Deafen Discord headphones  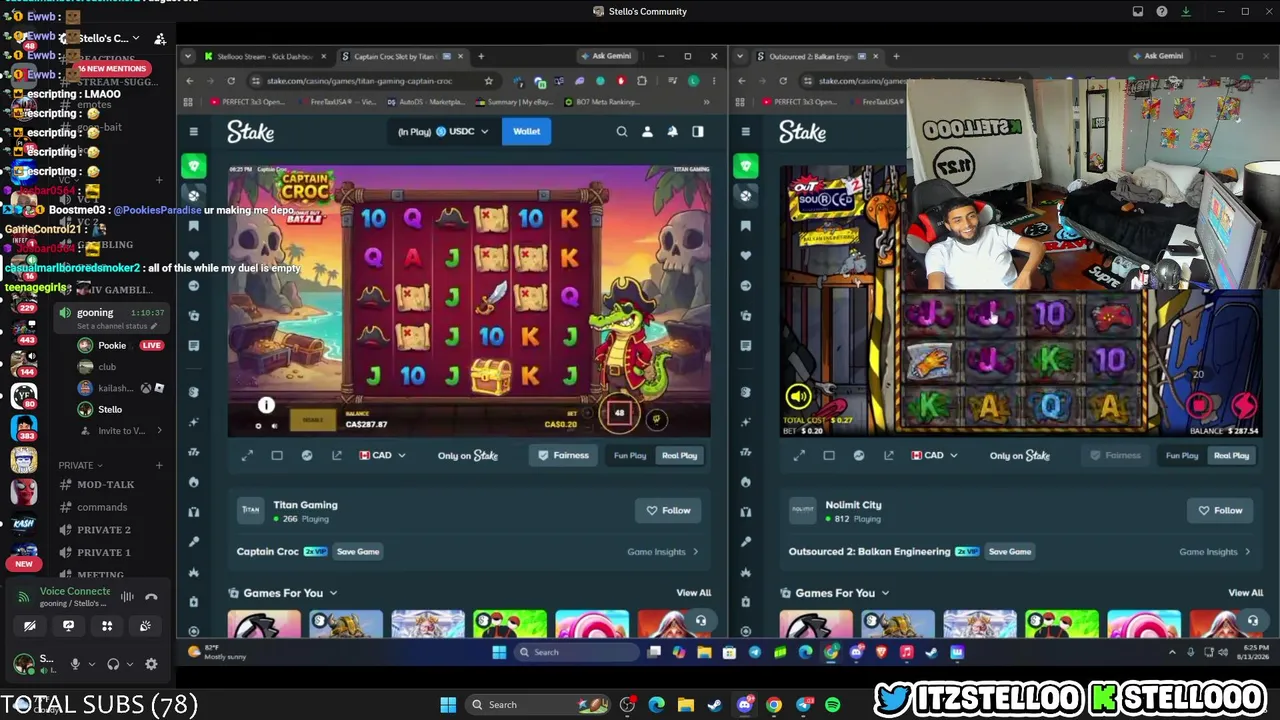click(x=113, y=664)
